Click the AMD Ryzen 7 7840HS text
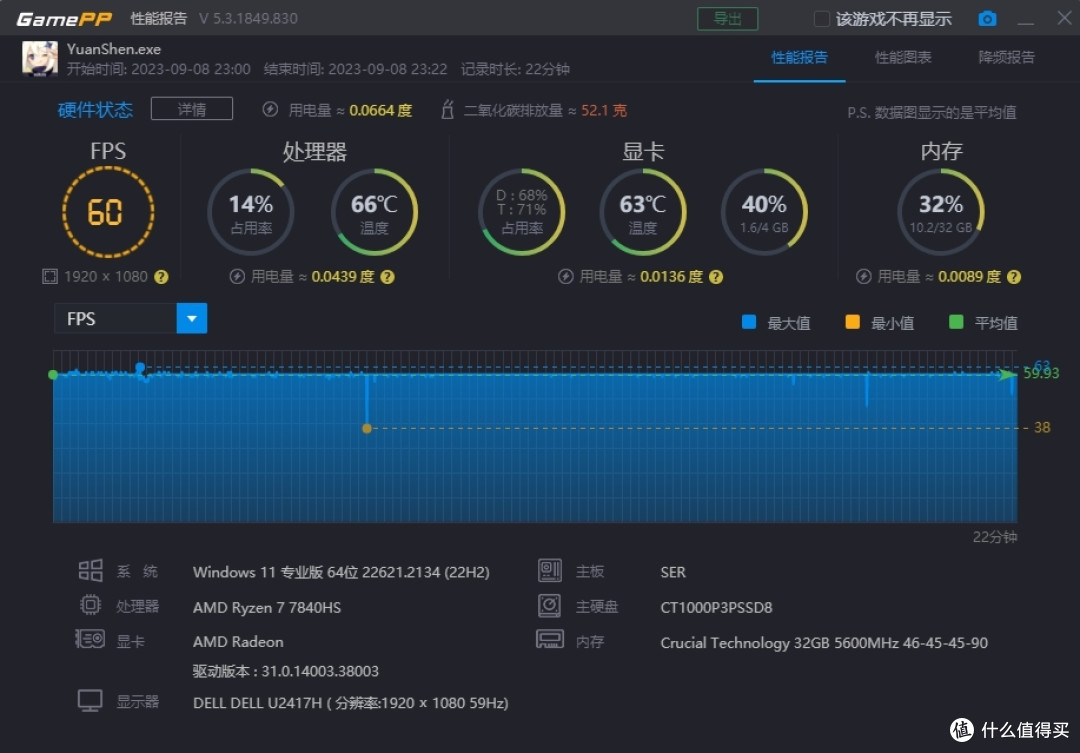The width and height of the screenshot is (1080, 753). point(267,608)
